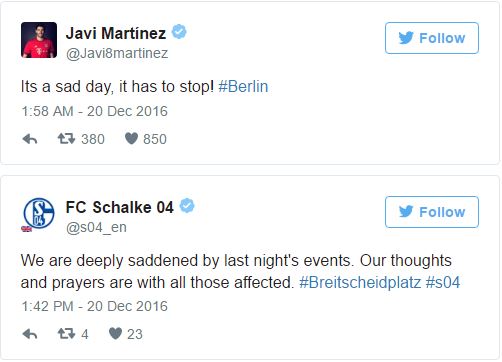Image resolution: width=502 pixels, height=362 pixels.
Task: Follow Javi Martínez
Action: pyautogui.click(x=432, y=38)
